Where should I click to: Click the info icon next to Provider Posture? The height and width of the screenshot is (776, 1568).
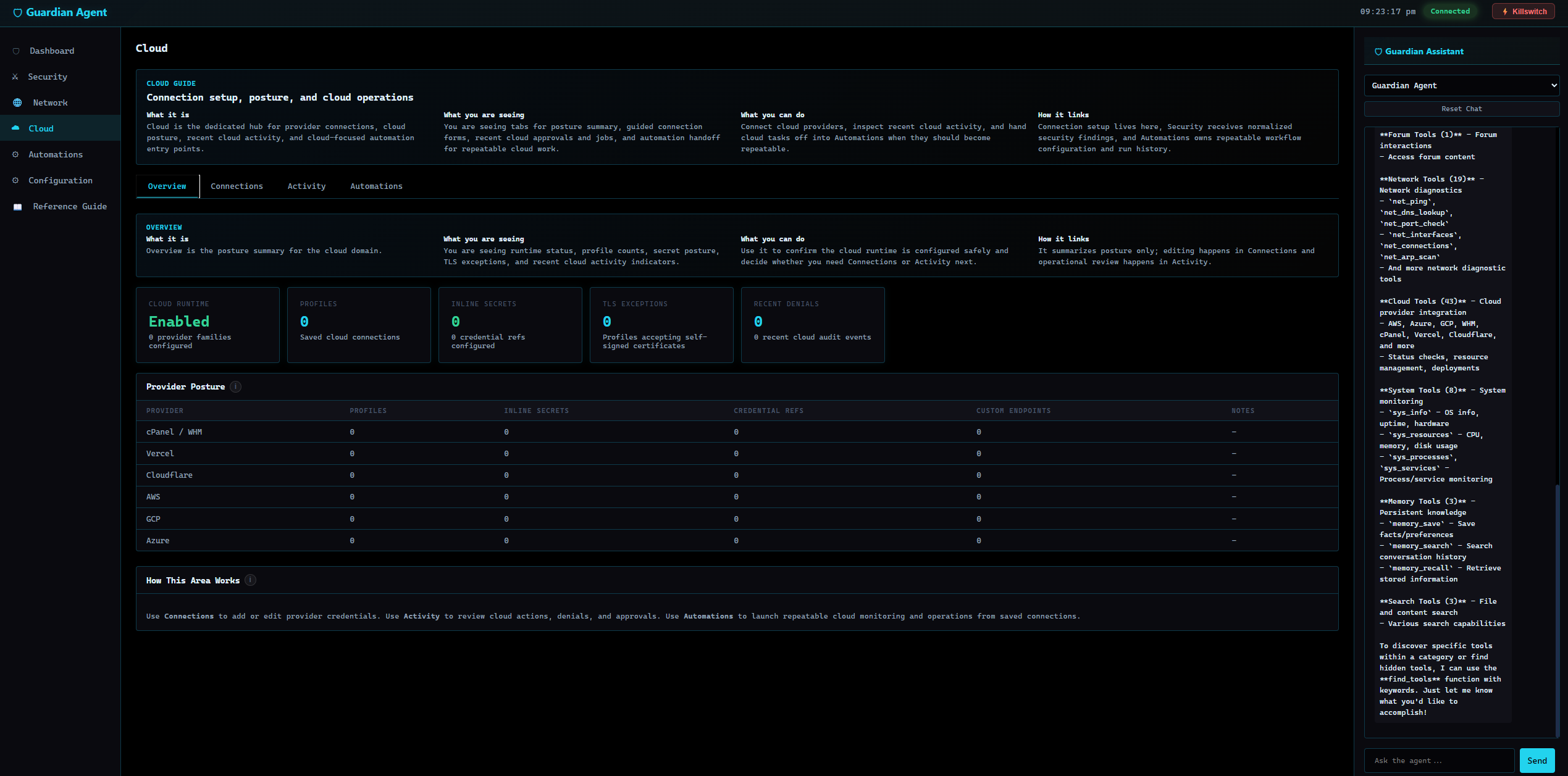coord(235,386)
